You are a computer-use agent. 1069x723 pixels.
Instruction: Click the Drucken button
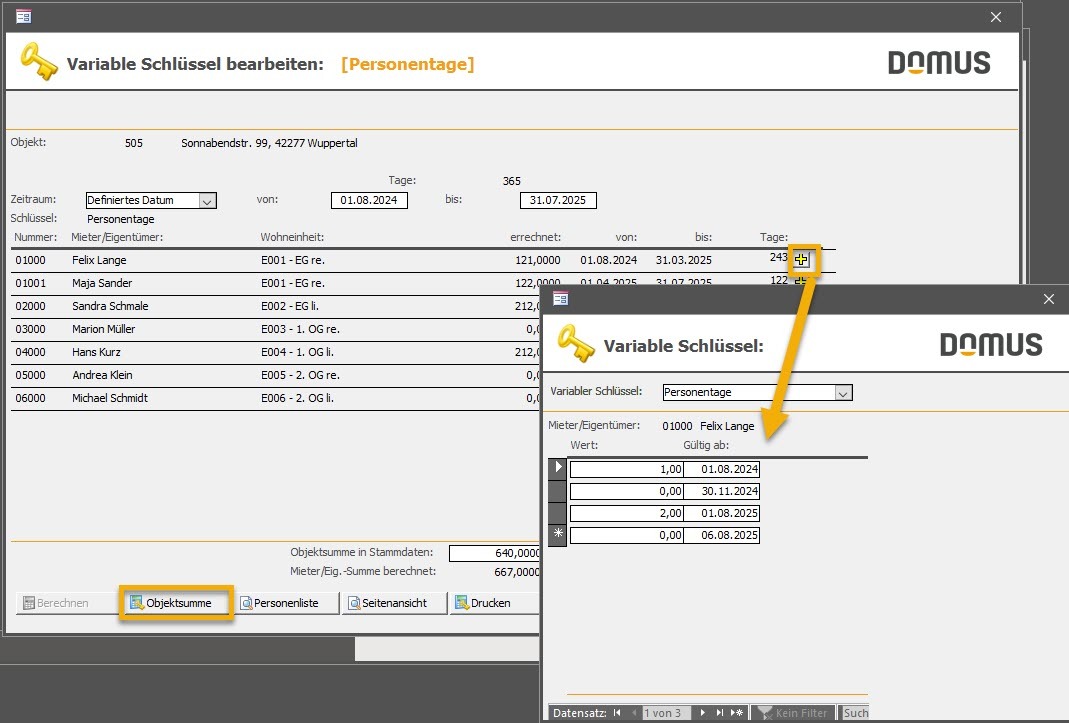click(494, 603)
